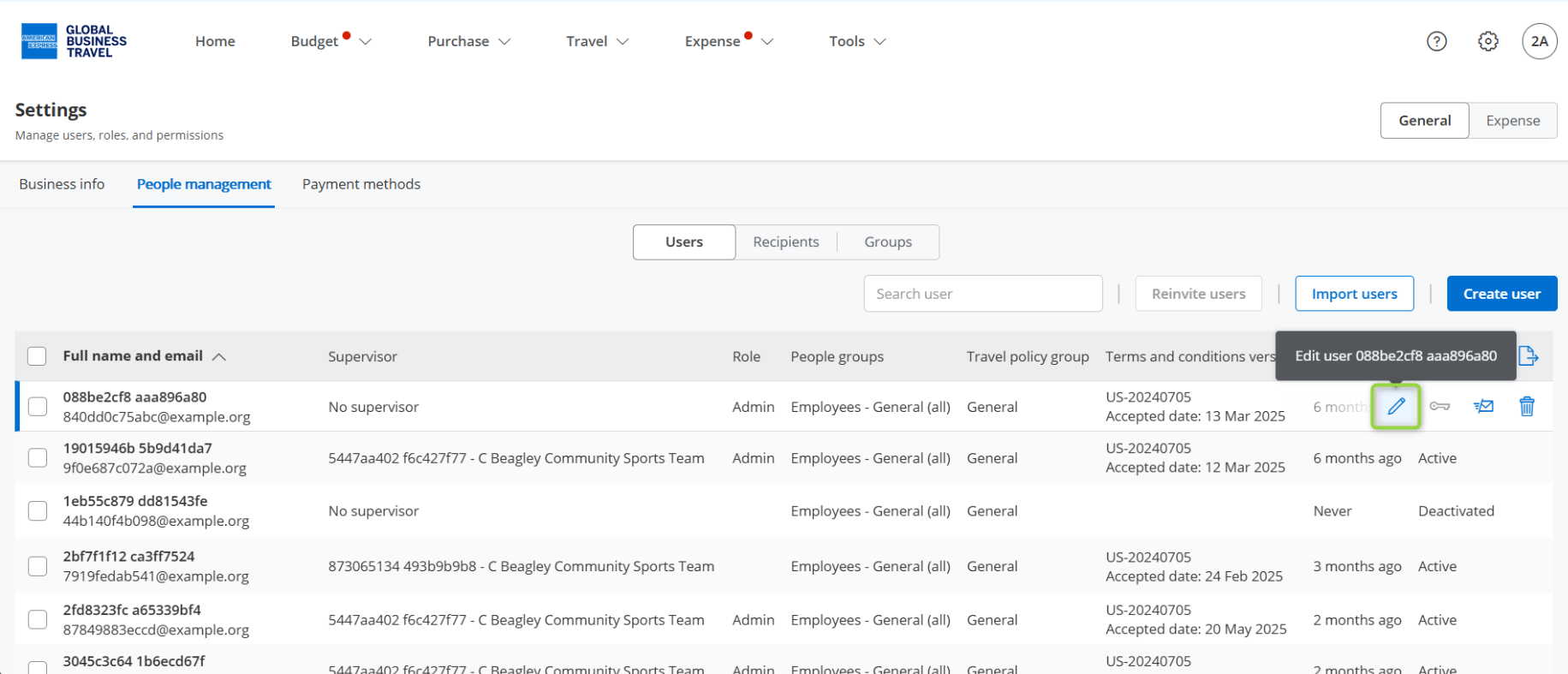Click supervisor '873065134 493b9b9b8 - C Beagley Community Sports Team'
This screenshot has height=674, width=1568.
pyautogui.click(x=521, y=566)
